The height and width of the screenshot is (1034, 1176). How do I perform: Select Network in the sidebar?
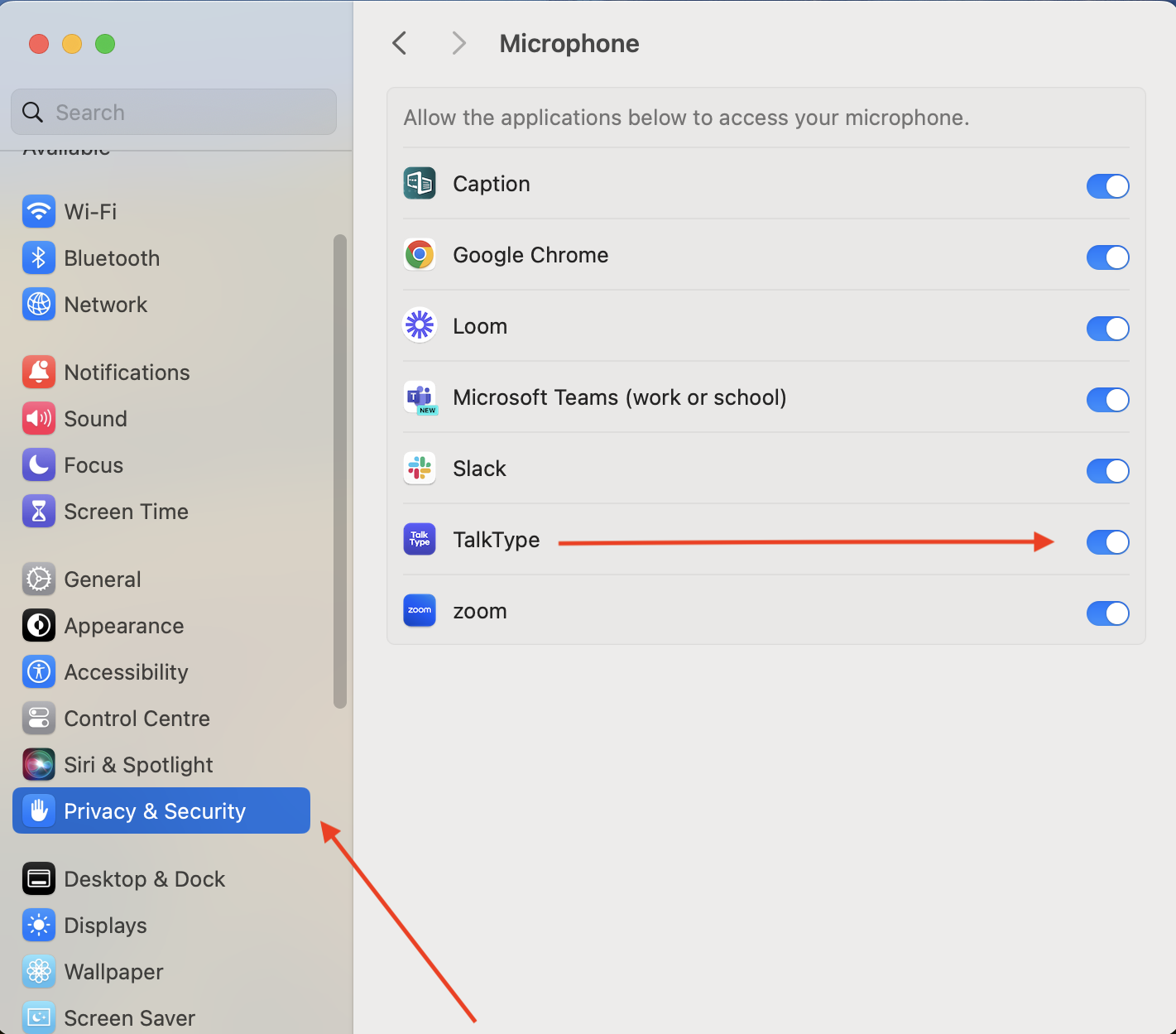[x=106, y=305]
